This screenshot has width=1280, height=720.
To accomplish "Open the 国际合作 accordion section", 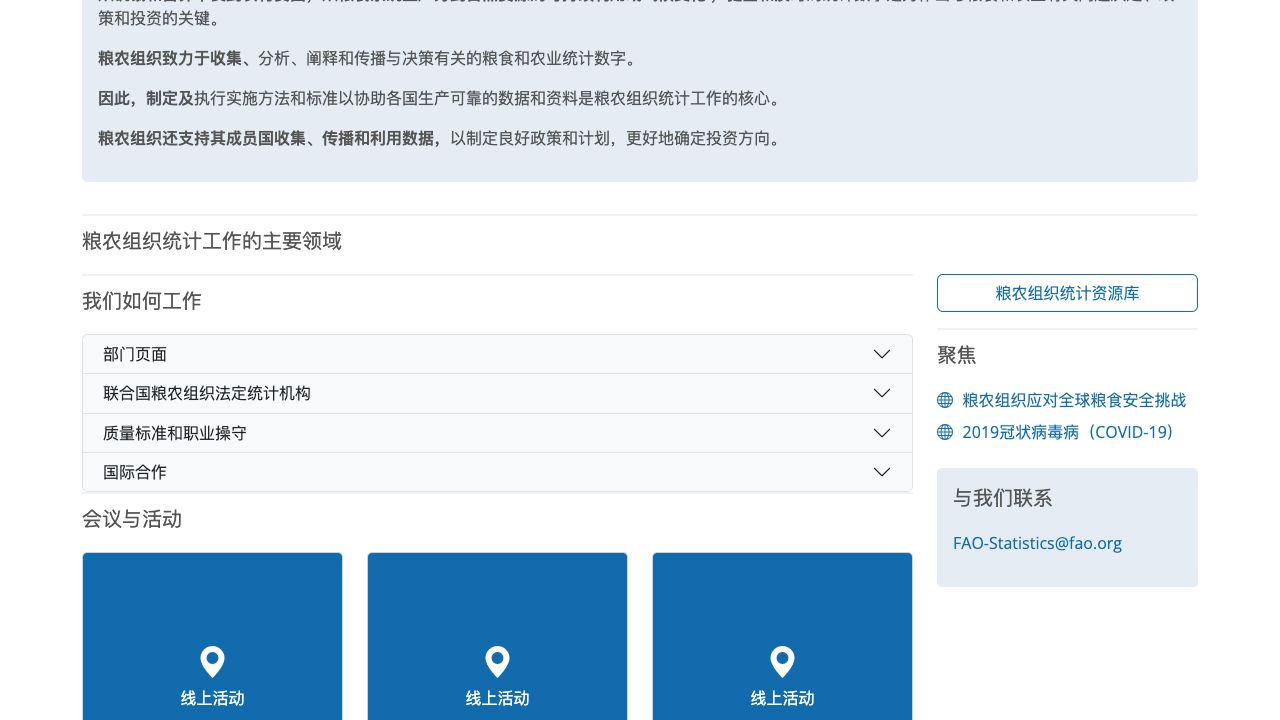I will 135,472.
